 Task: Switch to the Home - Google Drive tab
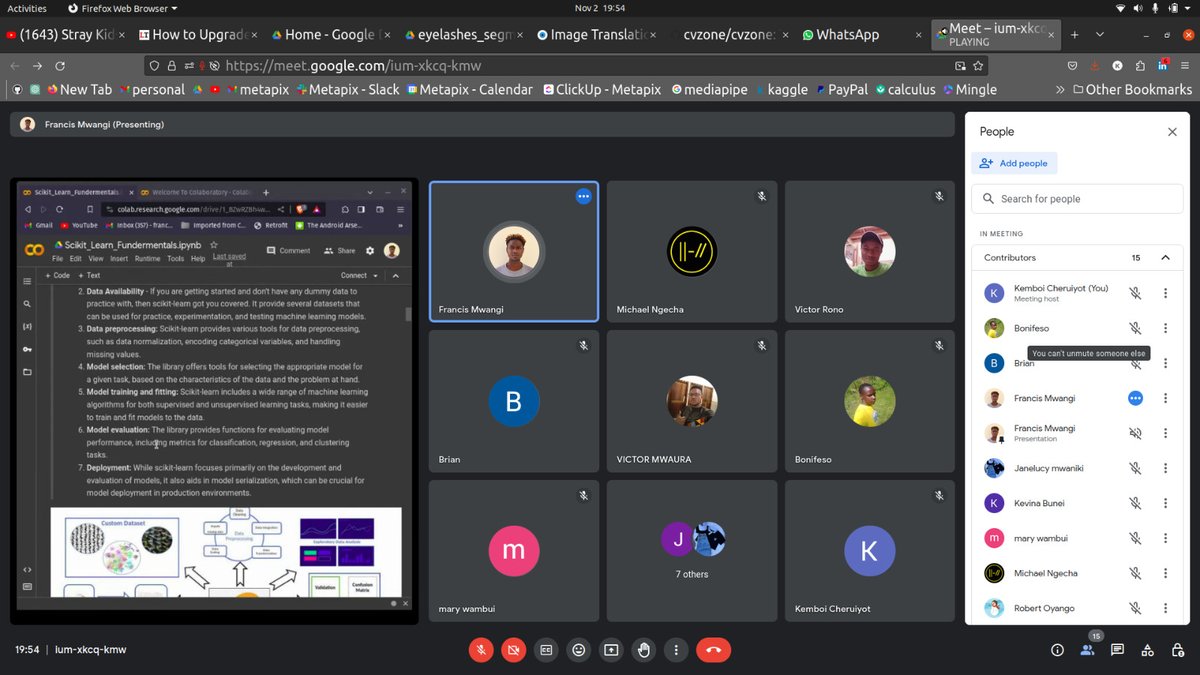point(331,34)
